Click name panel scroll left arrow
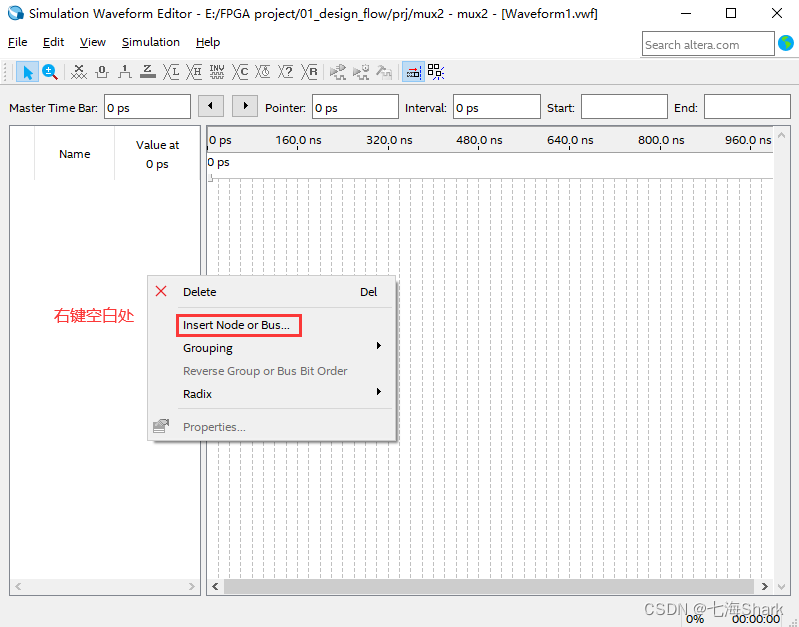Image resolution: width=799 pixels, height=627 pixels. 18,586
